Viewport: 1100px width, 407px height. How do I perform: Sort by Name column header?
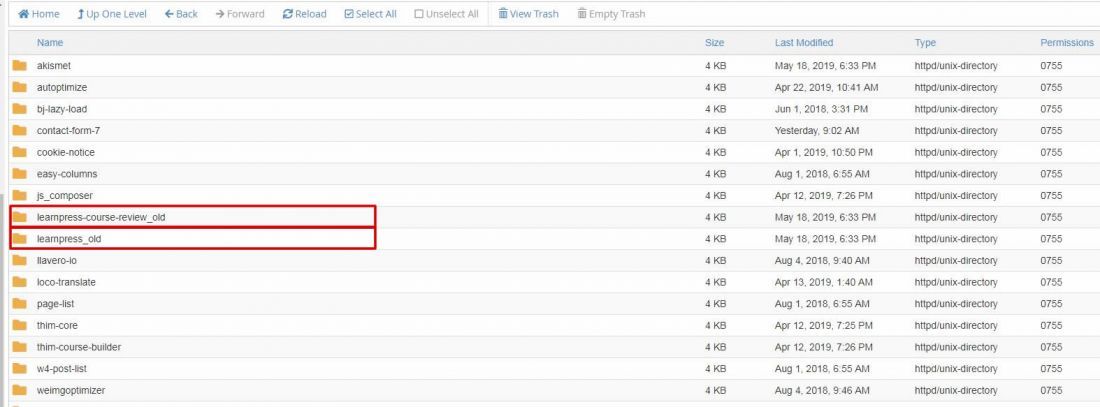(x=50, y=43)
